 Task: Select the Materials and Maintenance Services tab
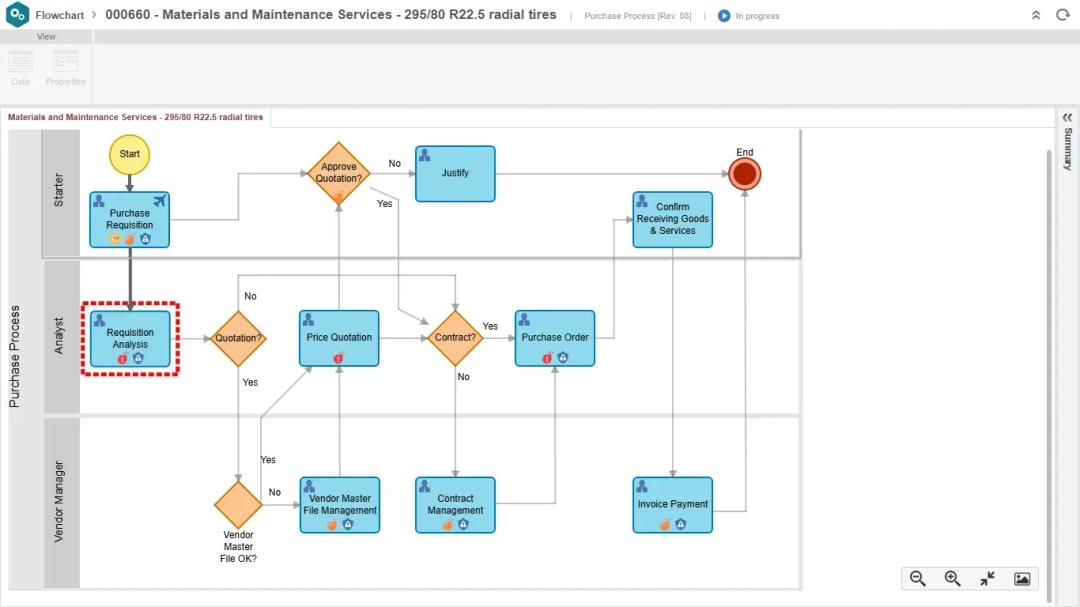136,117
